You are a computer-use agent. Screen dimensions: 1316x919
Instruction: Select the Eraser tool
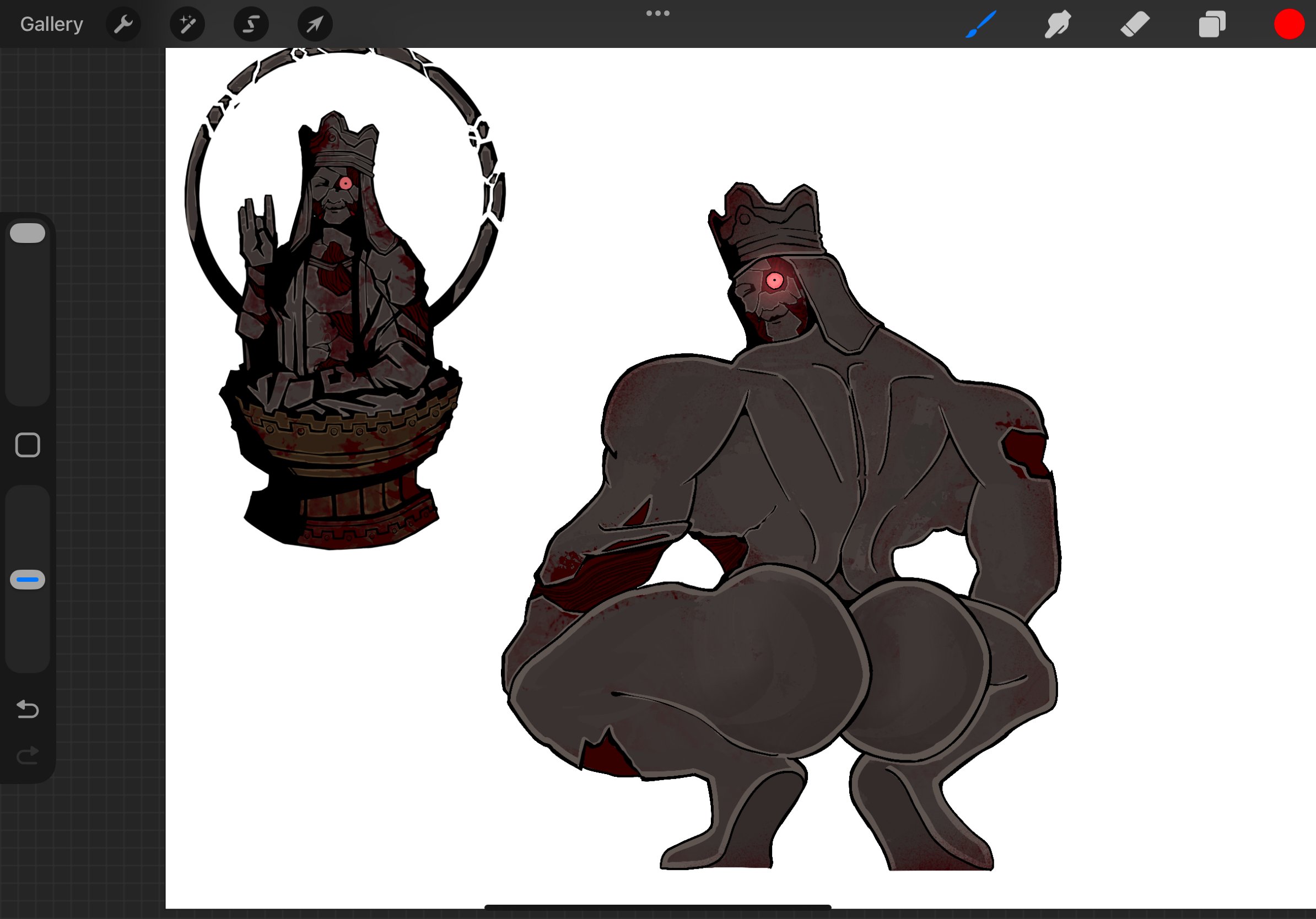click(1135, 24)
